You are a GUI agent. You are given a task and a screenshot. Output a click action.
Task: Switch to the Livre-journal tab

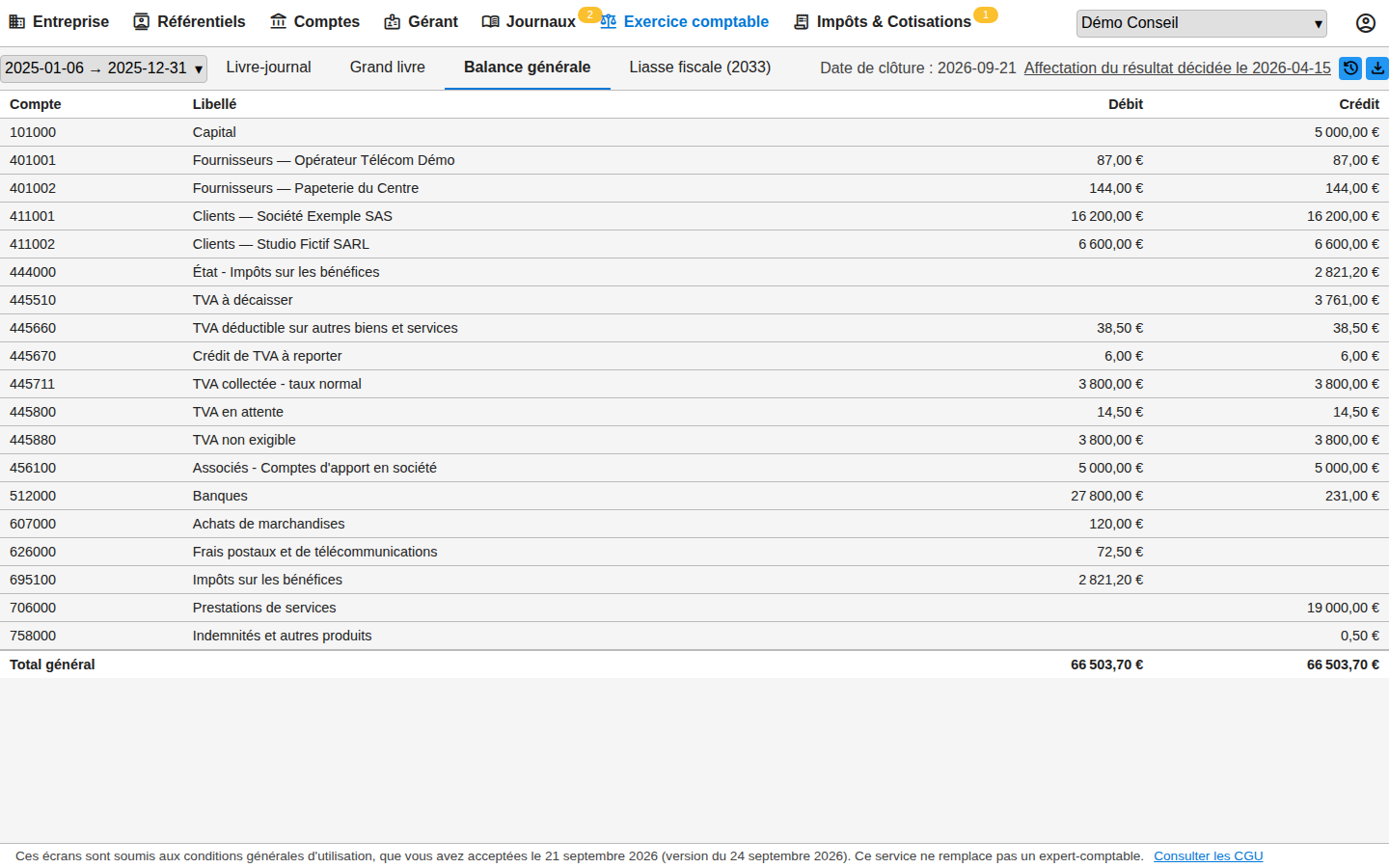pyautogui.click(x=268, y=68)
